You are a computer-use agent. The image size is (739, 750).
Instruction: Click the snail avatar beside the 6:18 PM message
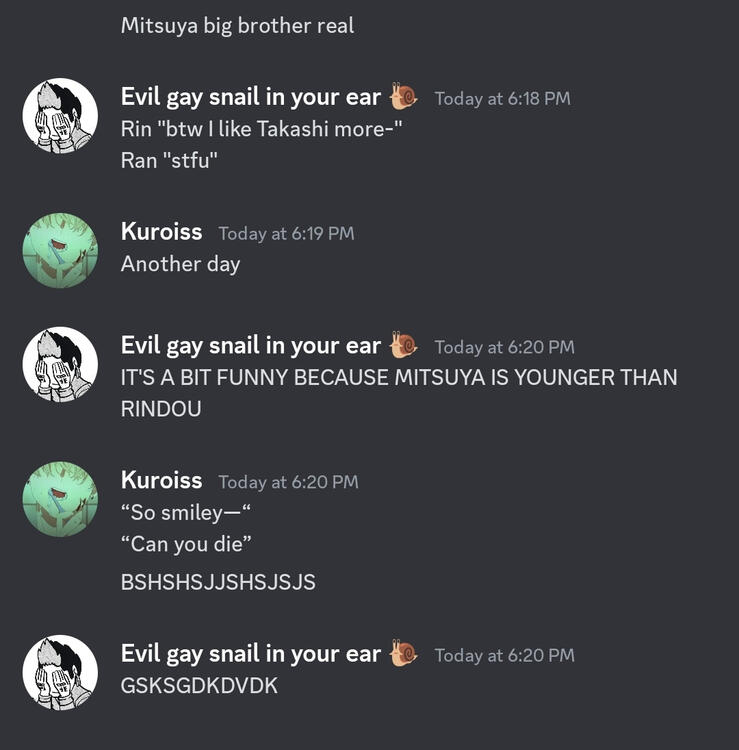pyautogui.click(x=60, y=116)
